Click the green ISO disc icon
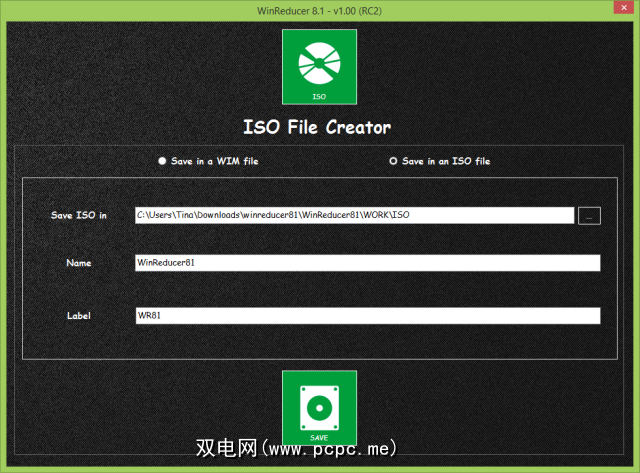This screenshot has width=640, height=473. (319, 67)
